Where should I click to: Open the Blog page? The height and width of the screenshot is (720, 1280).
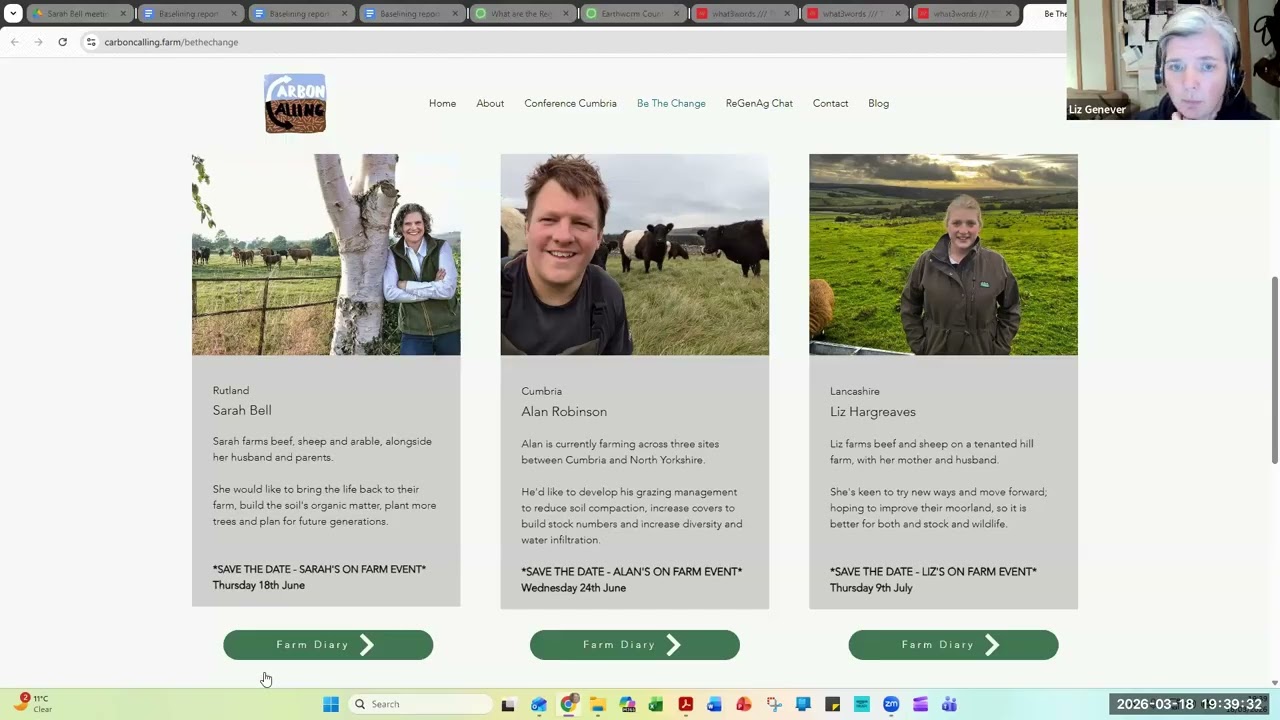pyautogui.click(x=878, y=103)
